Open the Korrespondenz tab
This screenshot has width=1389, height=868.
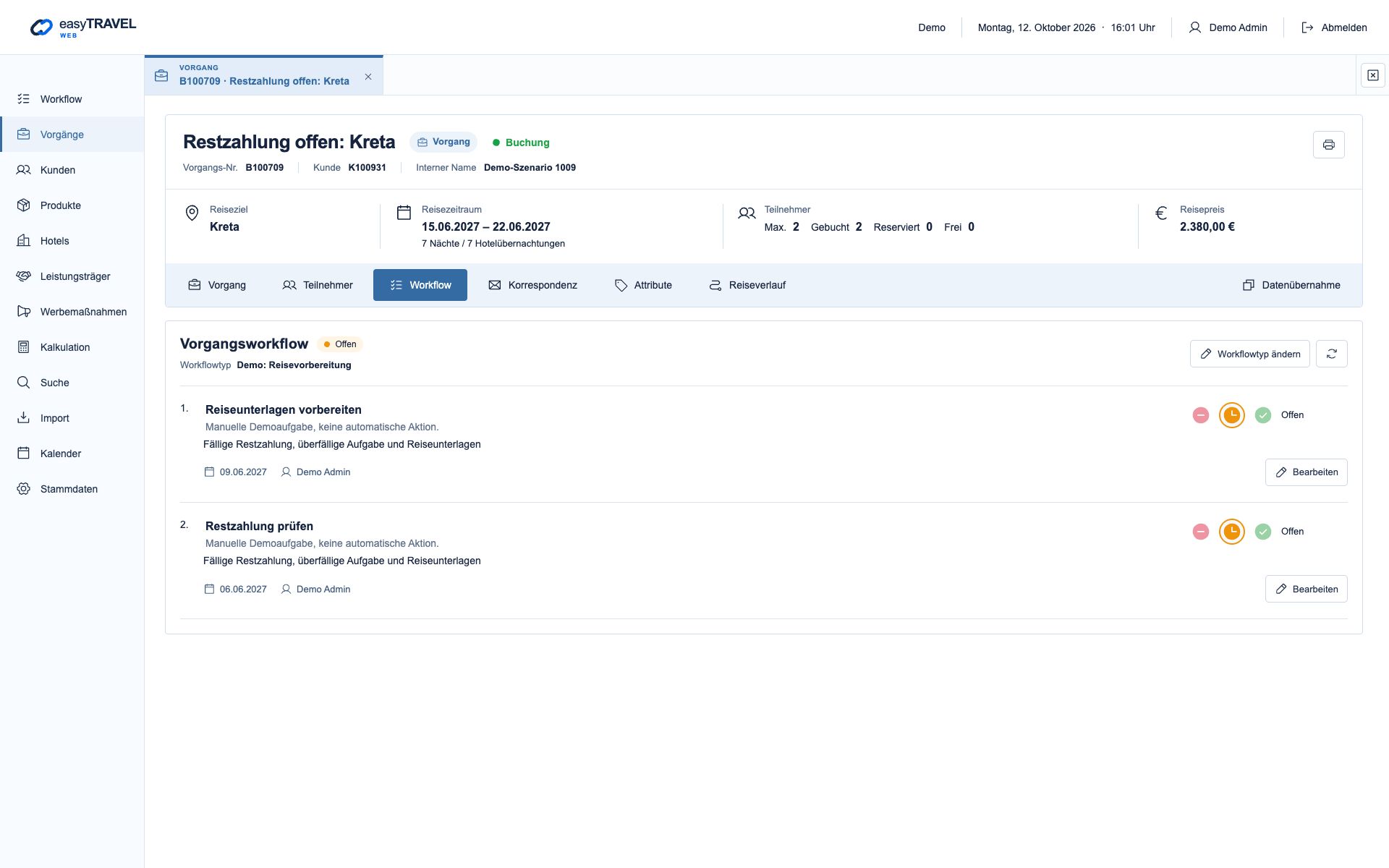coord(532,285)
